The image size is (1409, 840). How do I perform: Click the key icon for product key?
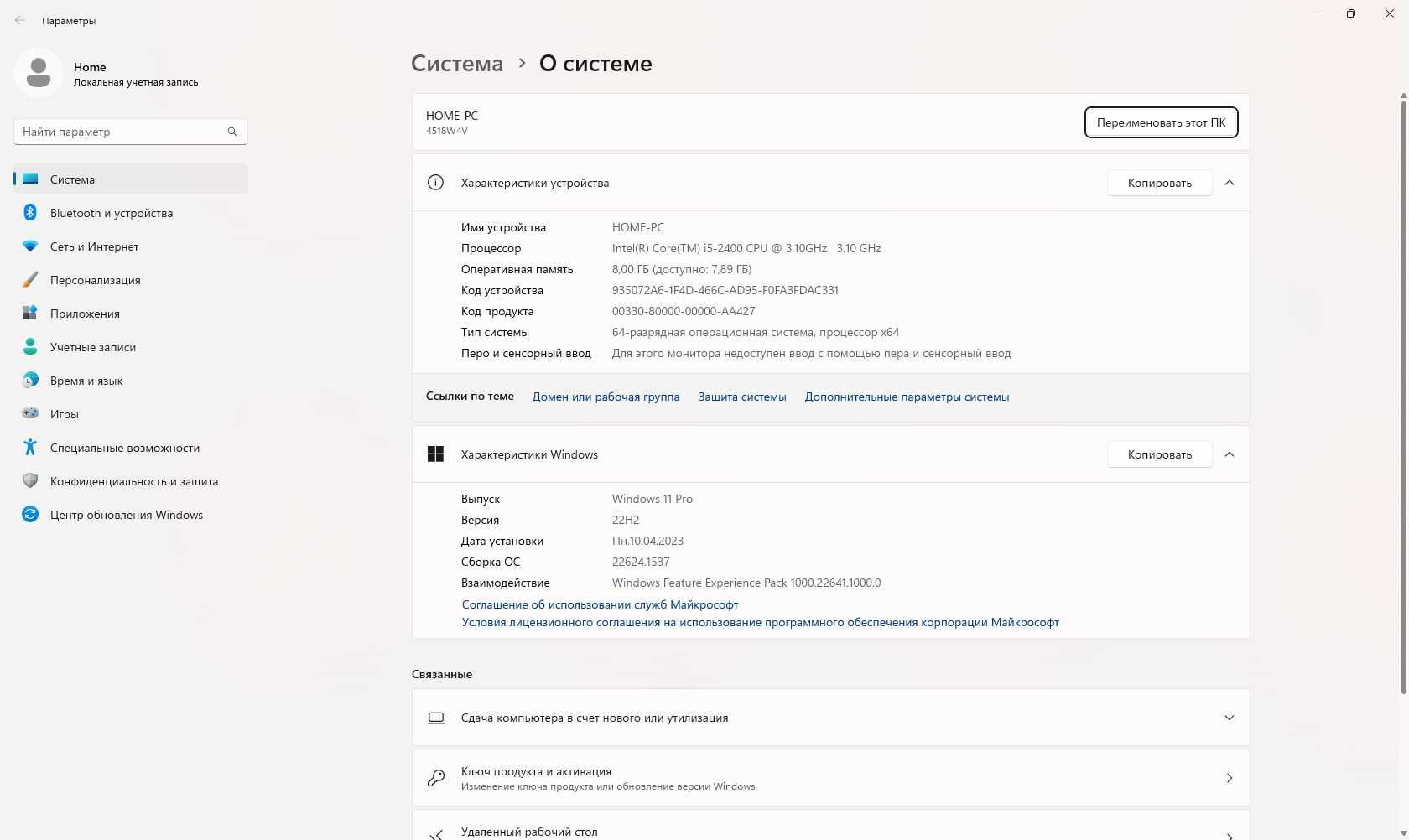coord(436,778)
